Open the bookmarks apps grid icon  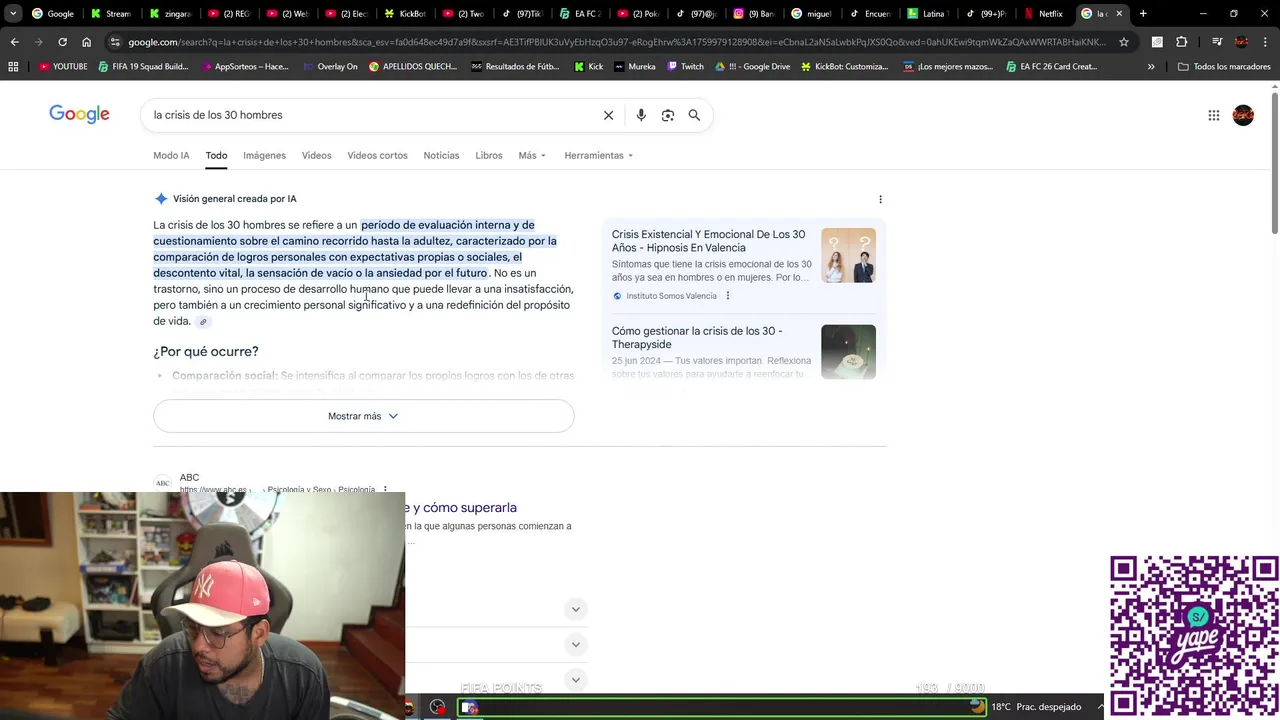pos(12,66)
